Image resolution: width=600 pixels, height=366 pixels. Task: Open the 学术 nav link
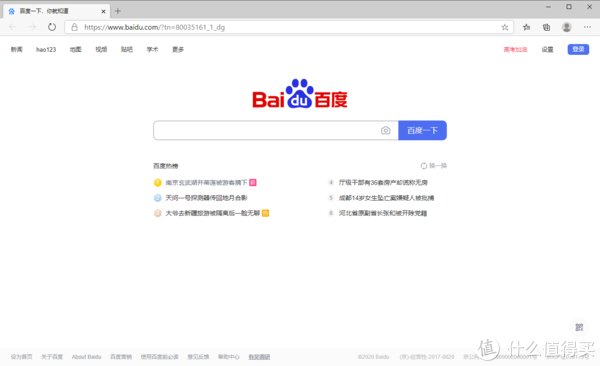[152, 49]
